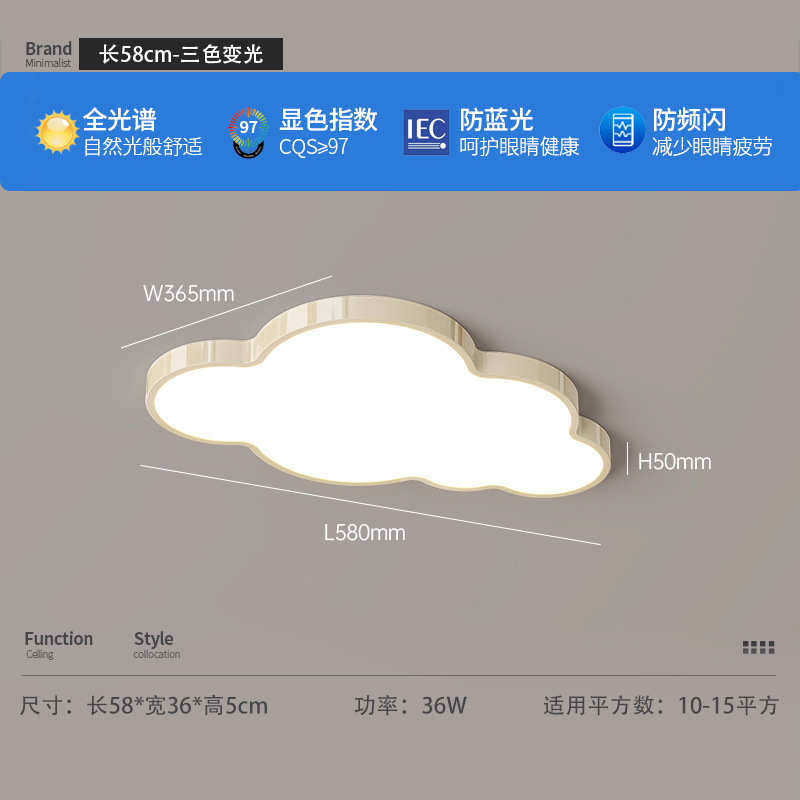
Task: Select the 长58cm-三色变光 label banner
Action: coord(181,54)
